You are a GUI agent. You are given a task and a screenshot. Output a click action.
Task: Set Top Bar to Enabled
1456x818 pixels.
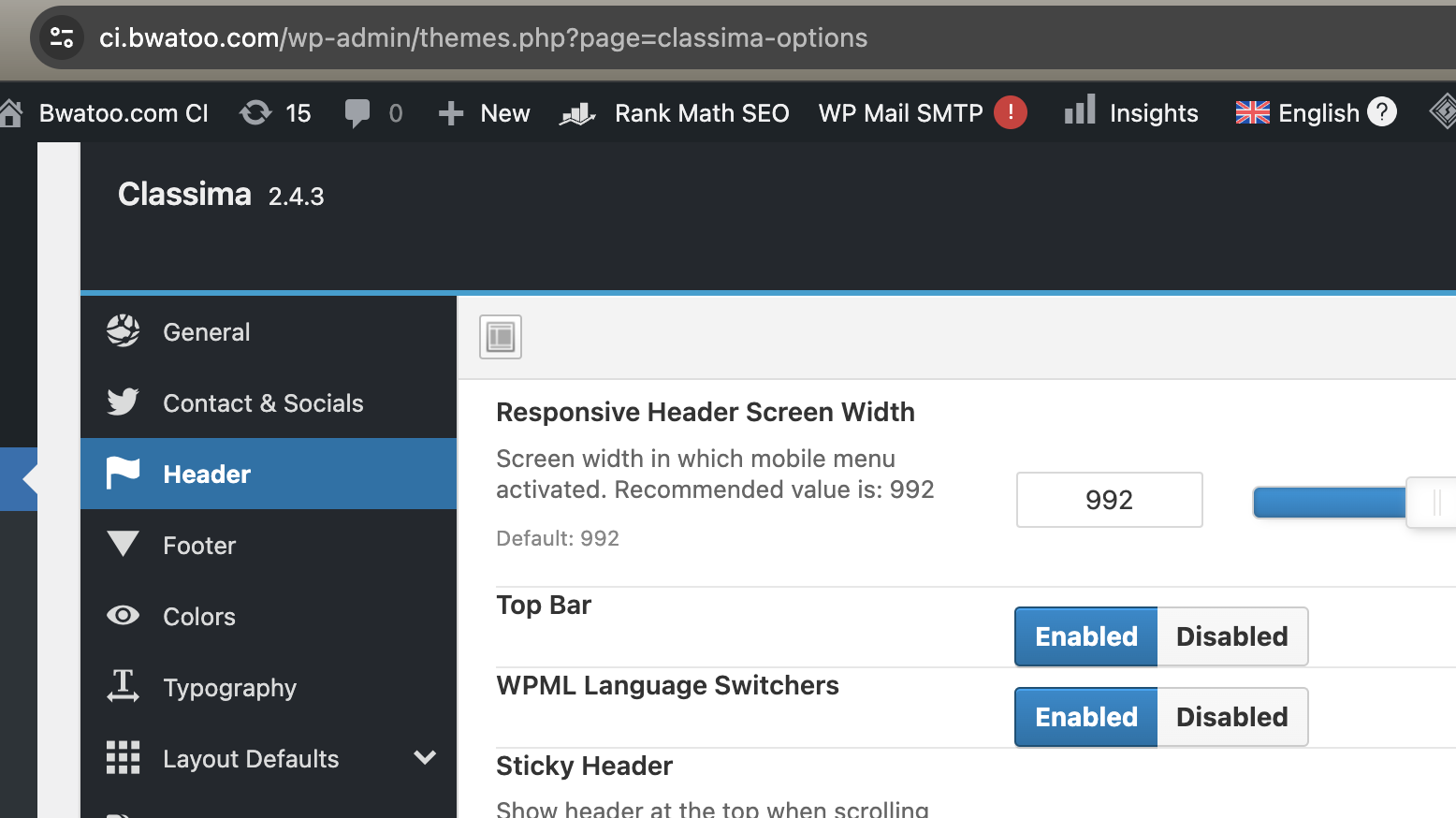pos(1086,636)
